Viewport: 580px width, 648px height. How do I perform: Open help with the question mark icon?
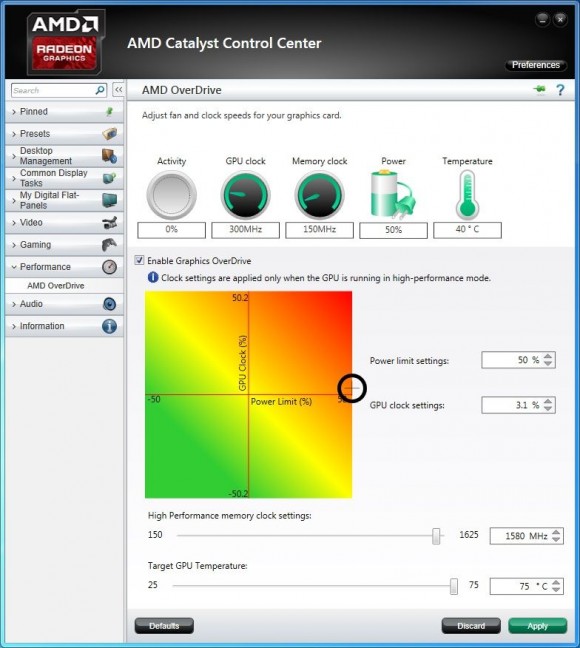coord(560,90)
